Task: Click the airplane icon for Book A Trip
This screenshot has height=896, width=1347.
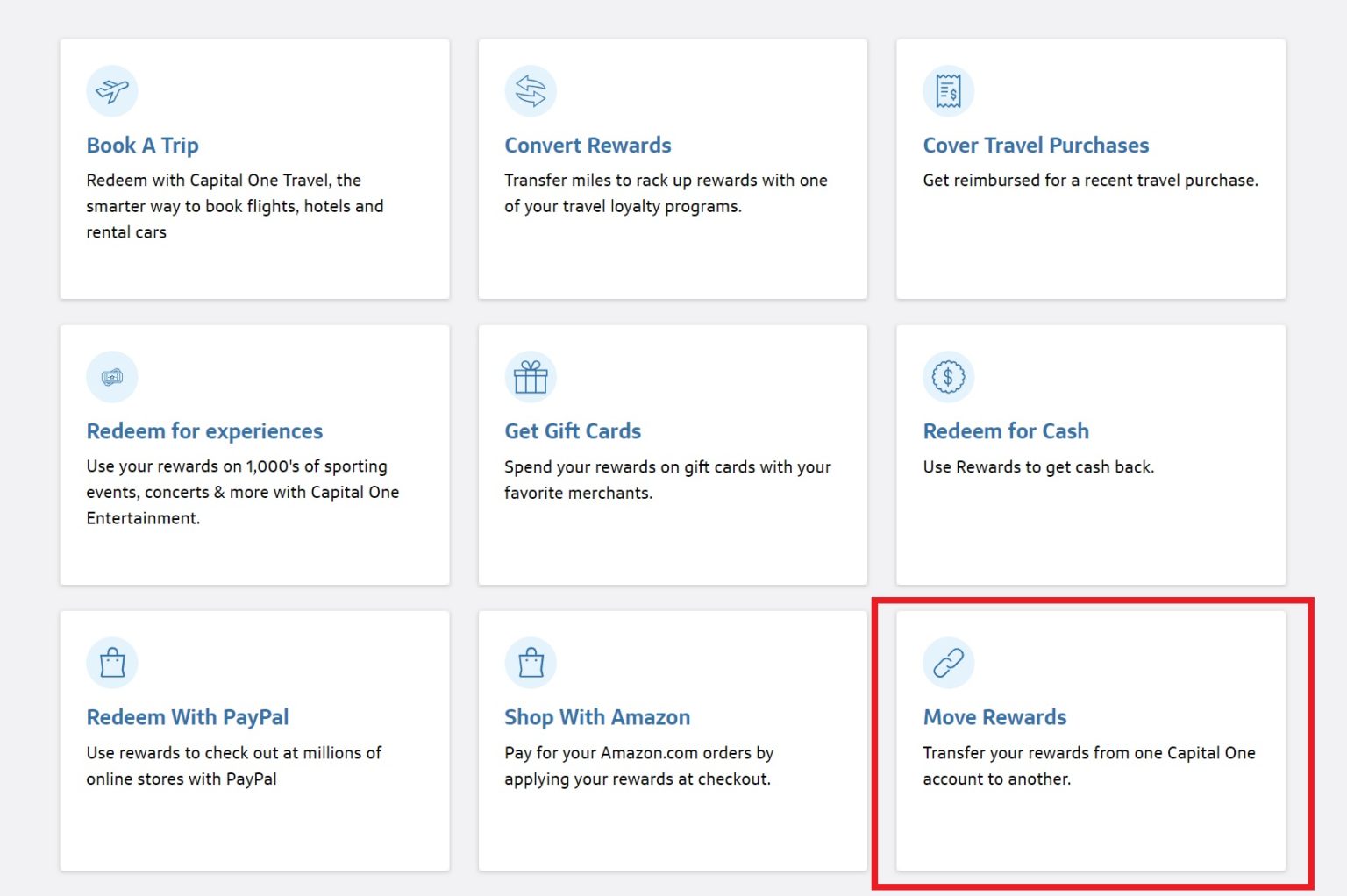Action: pos(112,91)
